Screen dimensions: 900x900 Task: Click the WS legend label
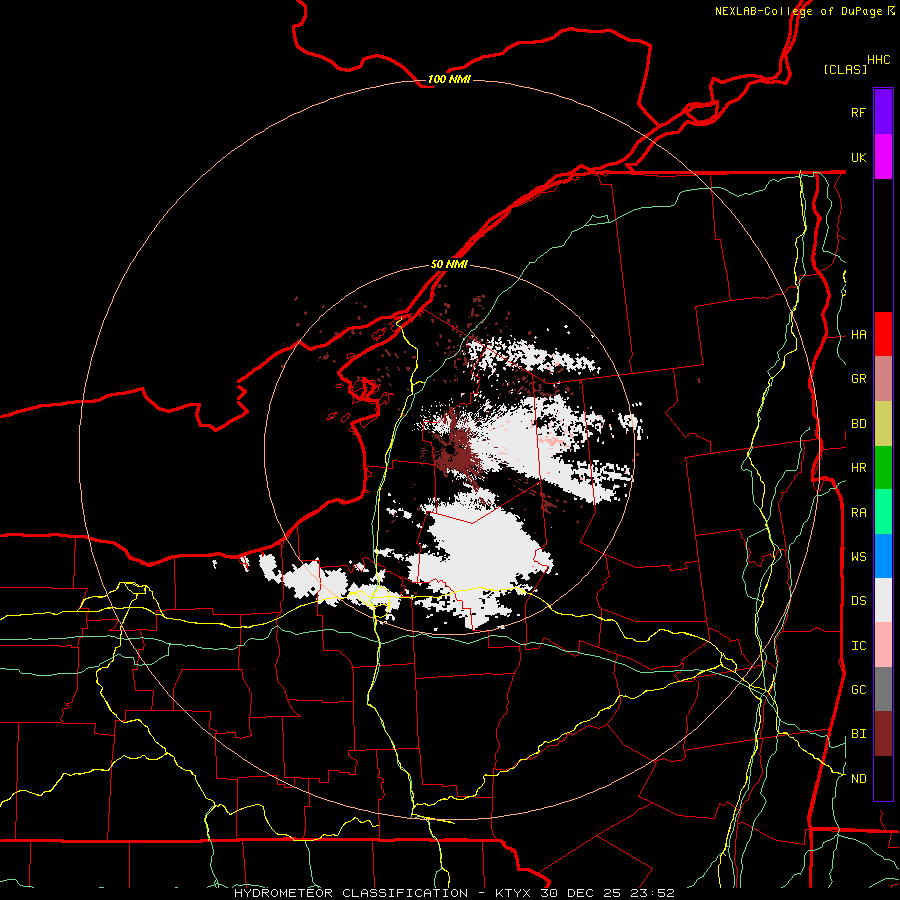(x=858, y=557)
